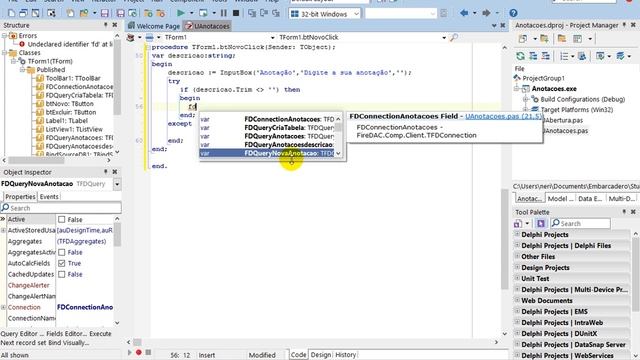640x360 pixels.
Task: Open the Run button dropdown arrow
Action: [x=191, y=13]
